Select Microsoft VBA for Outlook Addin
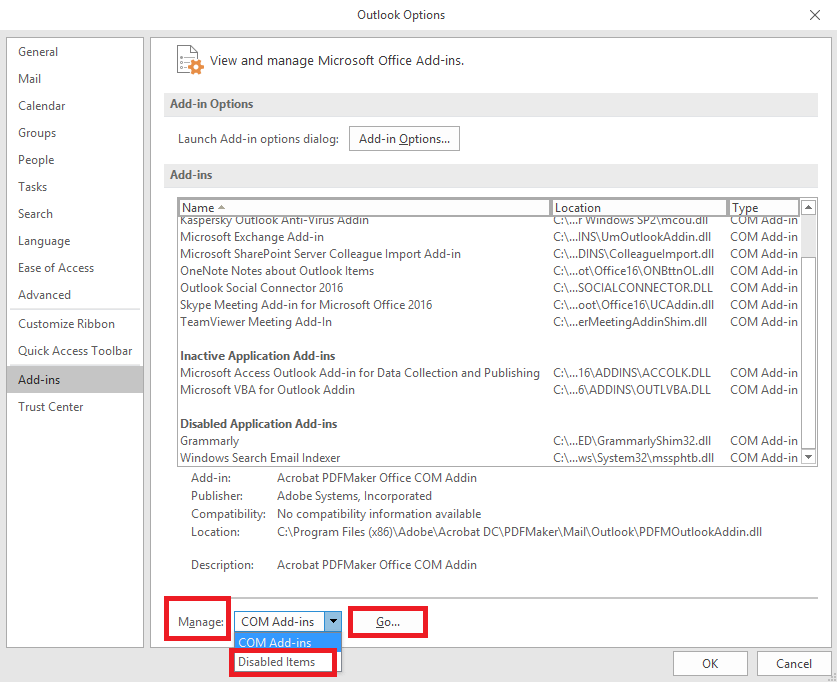The height and width of the screenshot is (682, 837). point(489,390)
